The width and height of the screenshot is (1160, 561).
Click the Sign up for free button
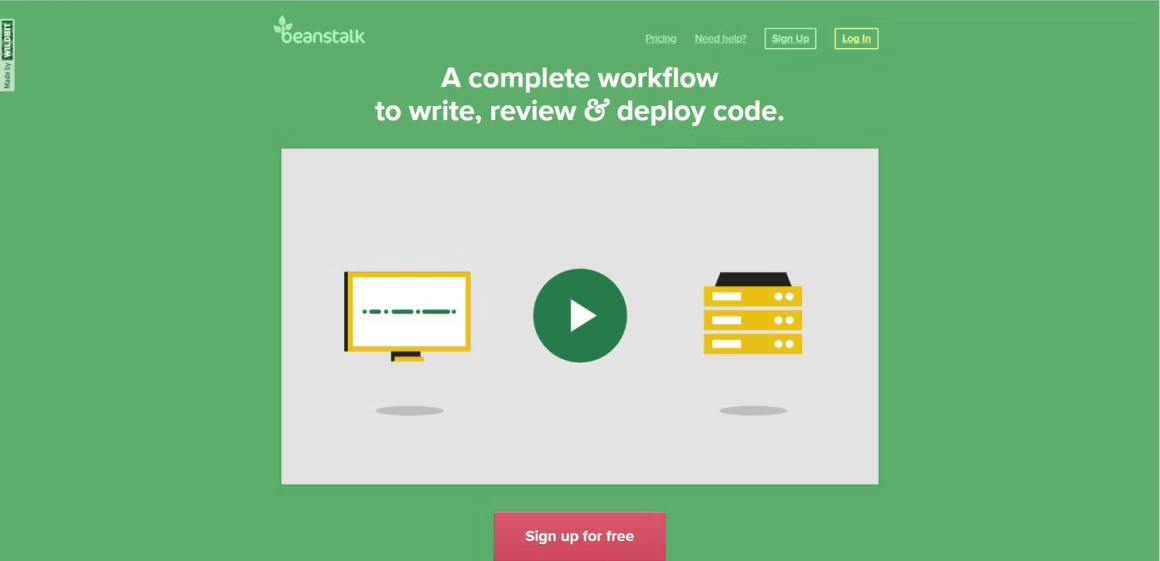579,537
